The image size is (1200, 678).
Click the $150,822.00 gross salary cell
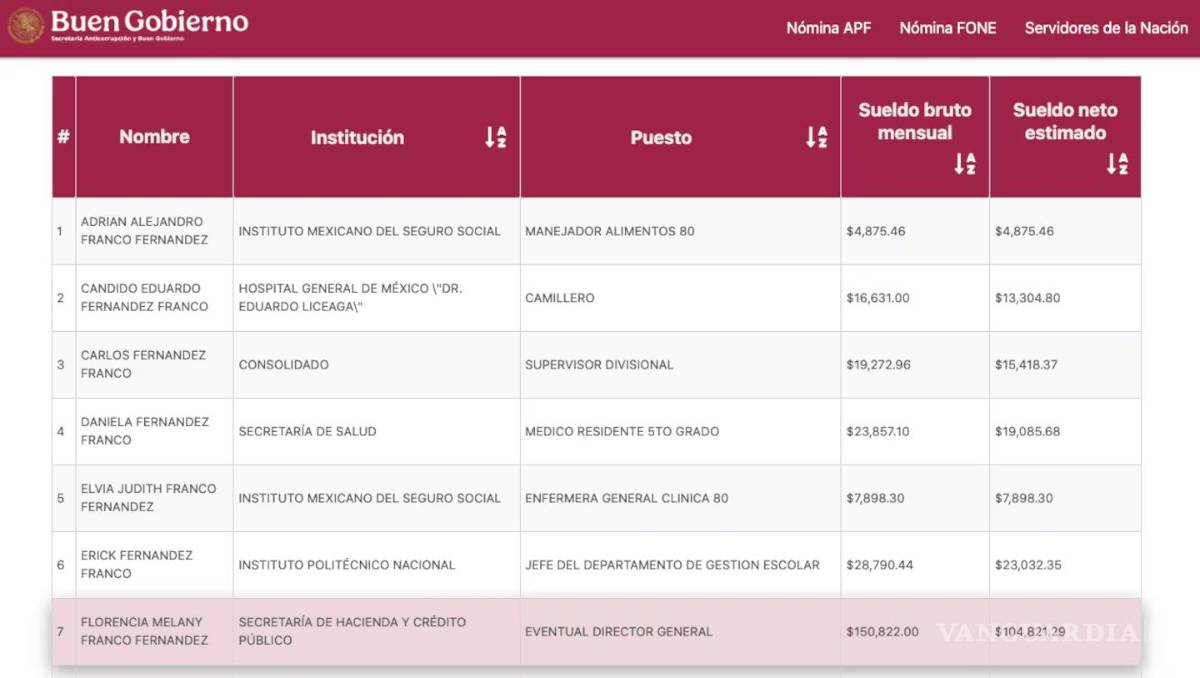(x=882, y=632)
